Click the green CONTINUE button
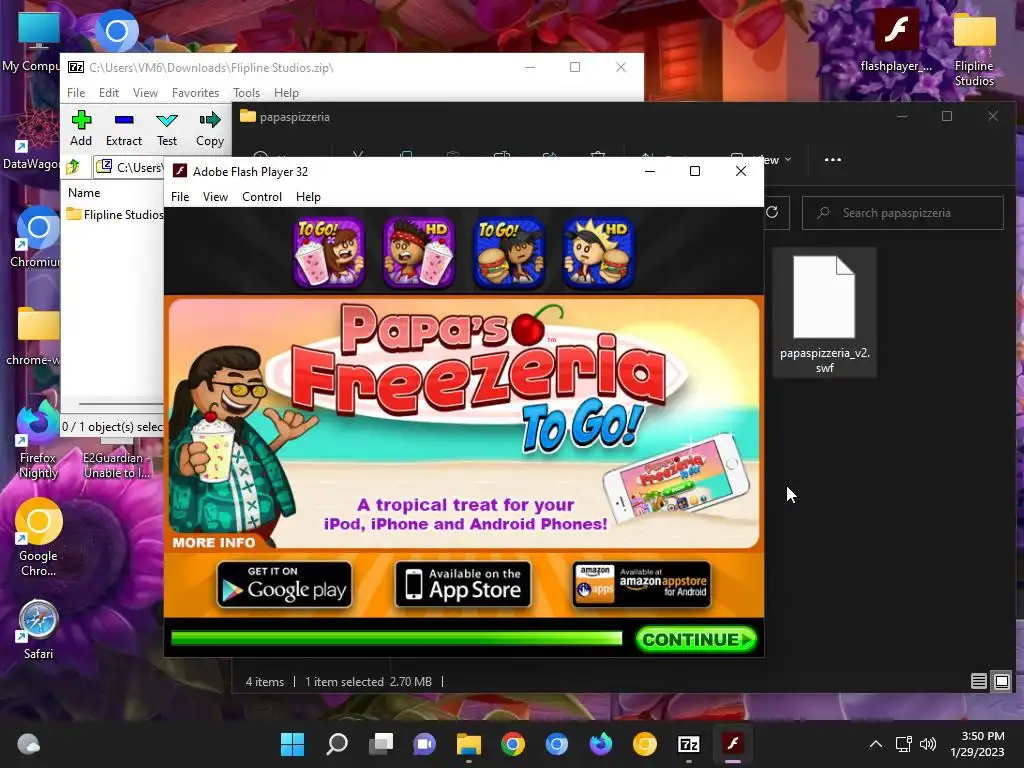 point(696,639)
